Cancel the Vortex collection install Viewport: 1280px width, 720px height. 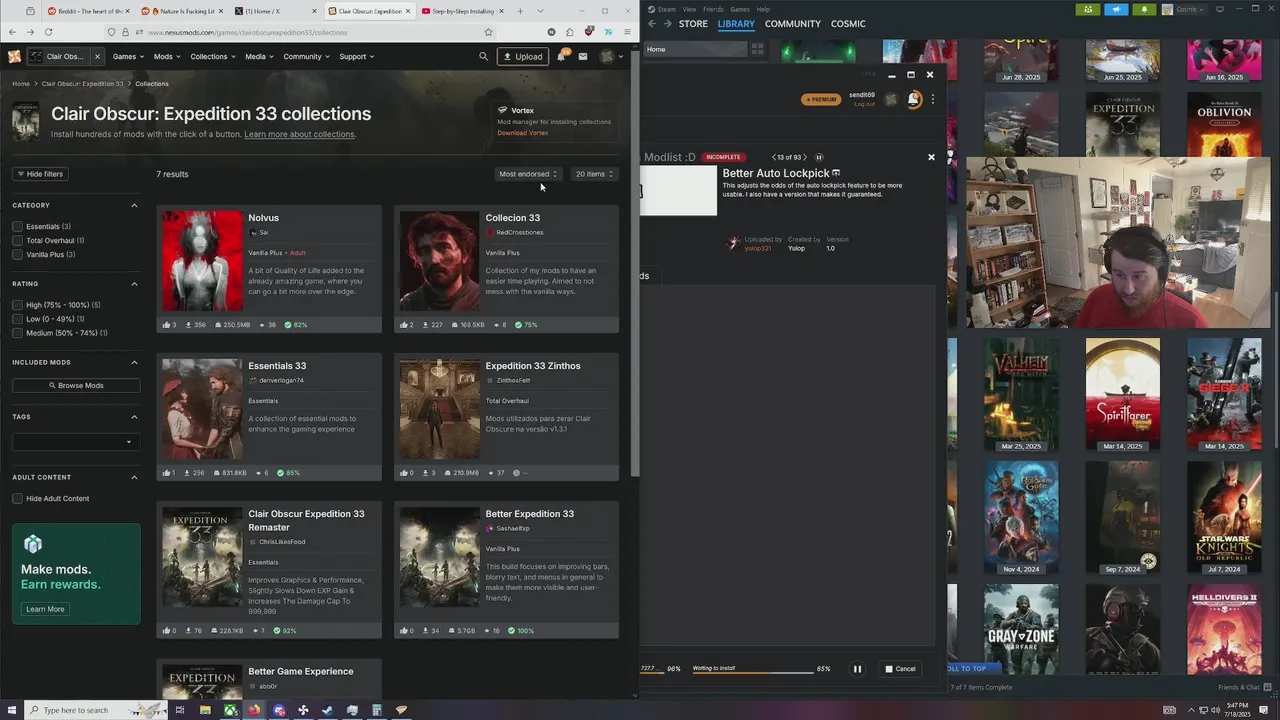click(x=900, y=669)
